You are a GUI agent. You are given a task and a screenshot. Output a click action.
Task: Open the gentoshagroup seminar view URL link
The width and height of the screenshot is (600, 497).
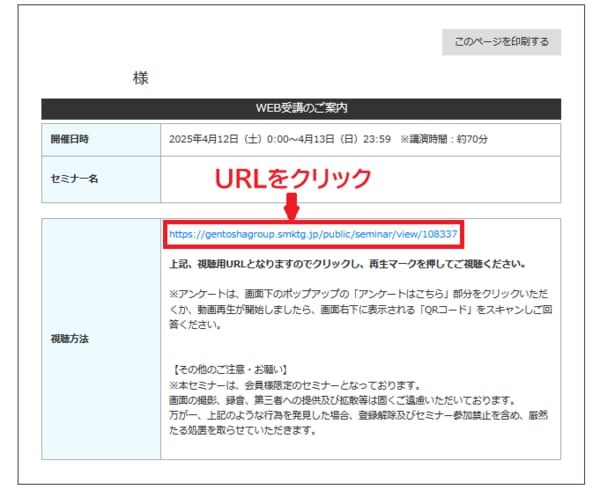click(x=313, y=235)
